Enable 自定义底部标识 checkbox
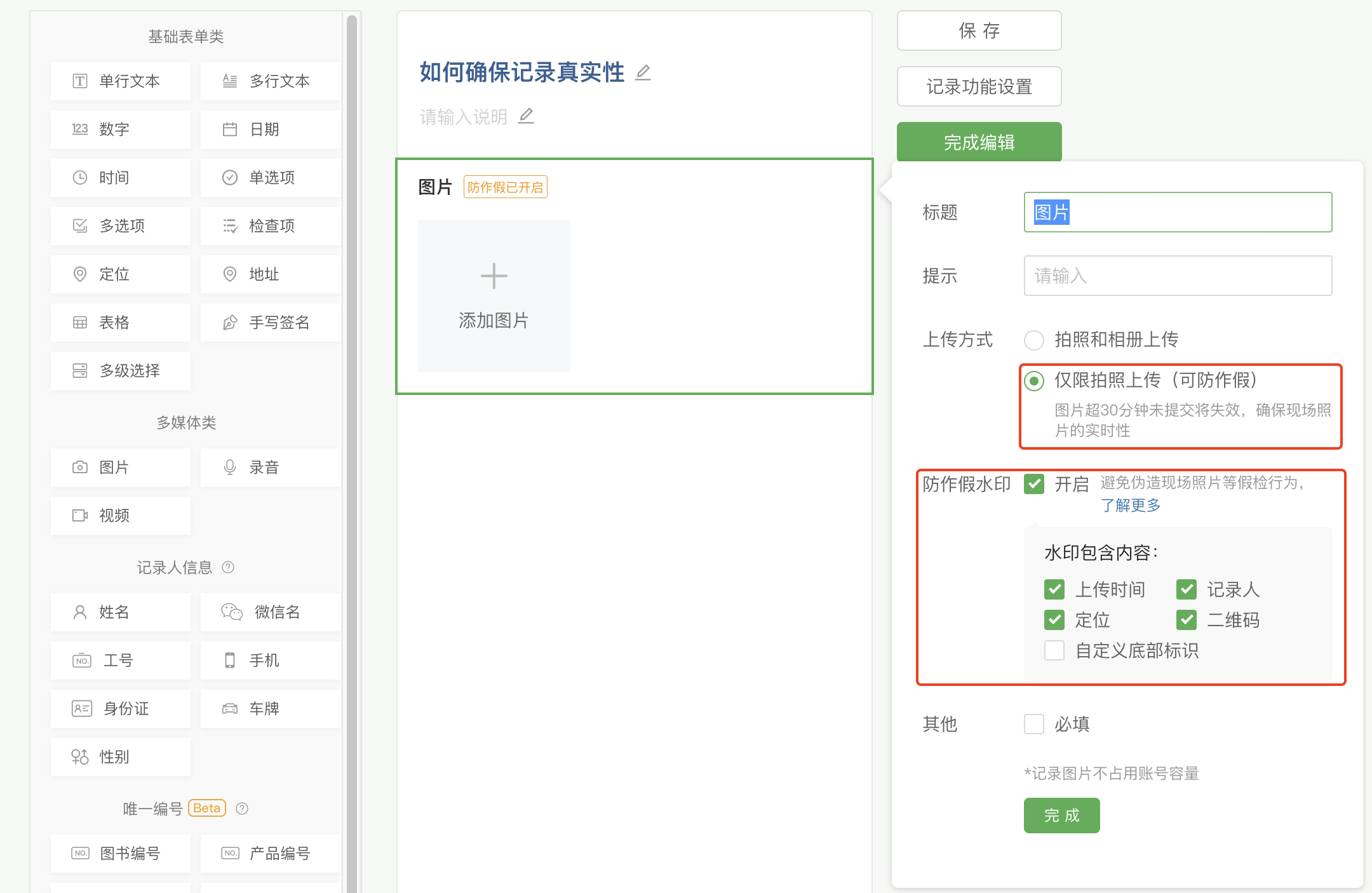1372x893 pixels. pyautogui.click(x=1054, y=650)
